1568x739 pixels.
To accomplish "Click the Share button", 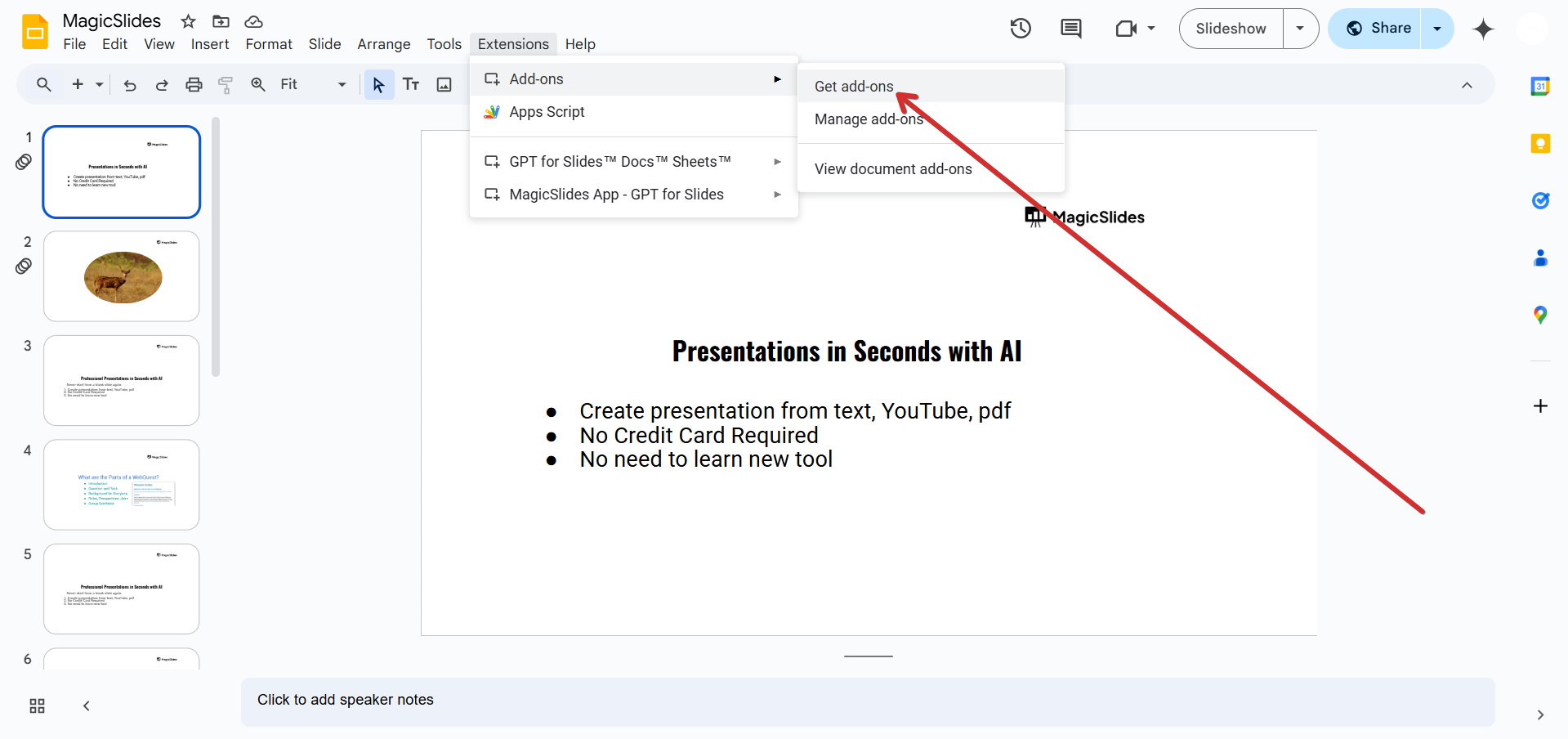I will pyautogui.click(x=1378, y=29).
